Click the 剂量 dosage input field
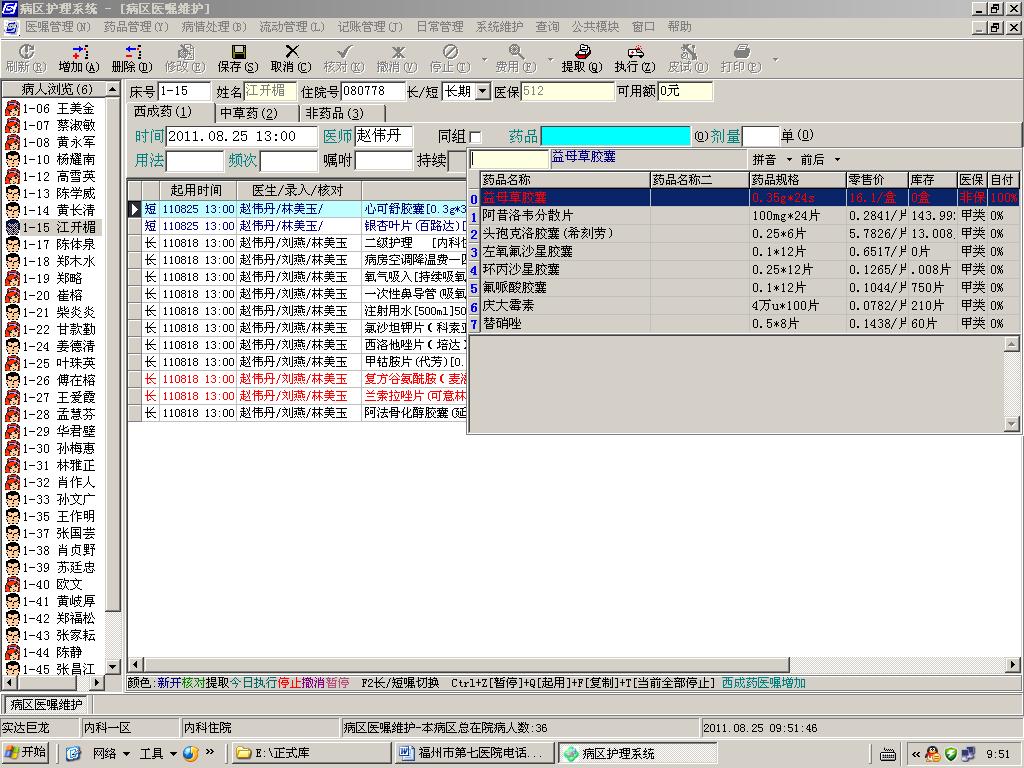1024x768 pixels. (x=760, y=136)
